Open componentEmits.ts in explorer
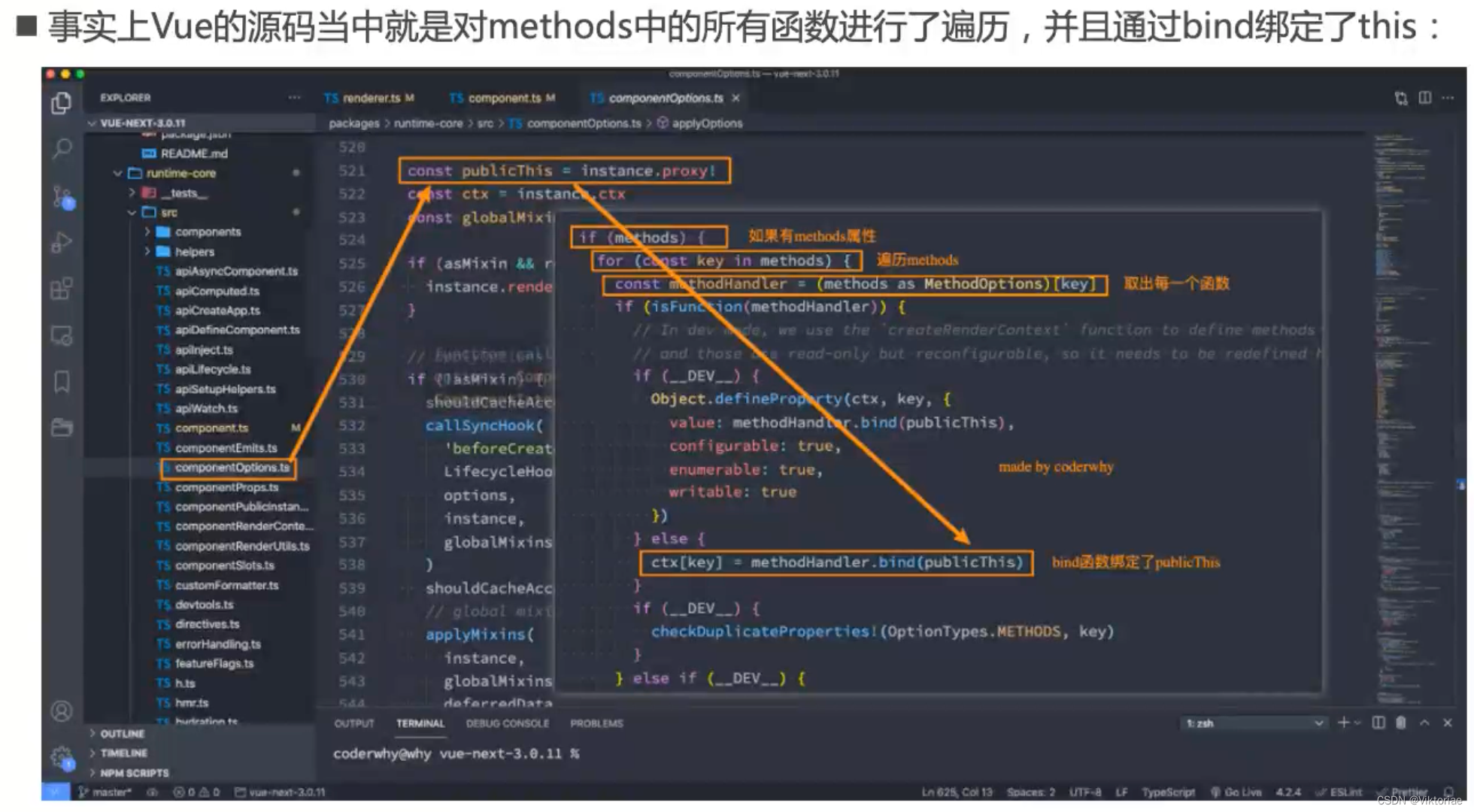 226,447
